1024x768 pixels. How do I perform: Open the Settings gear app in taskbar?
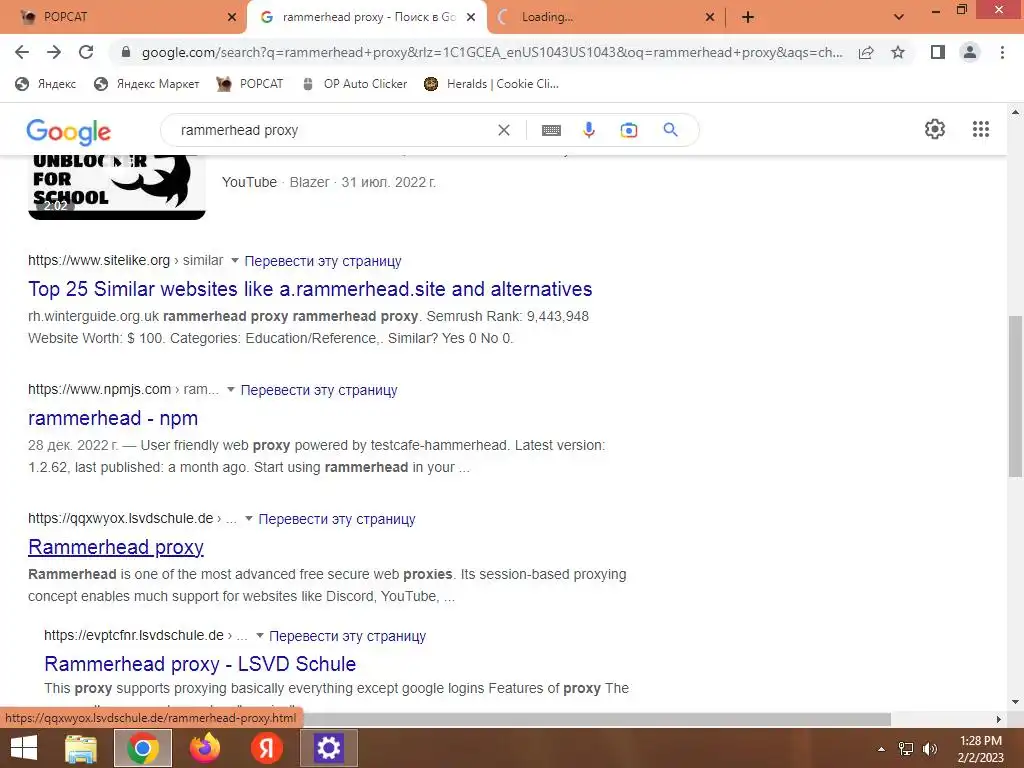coord(328,748)
